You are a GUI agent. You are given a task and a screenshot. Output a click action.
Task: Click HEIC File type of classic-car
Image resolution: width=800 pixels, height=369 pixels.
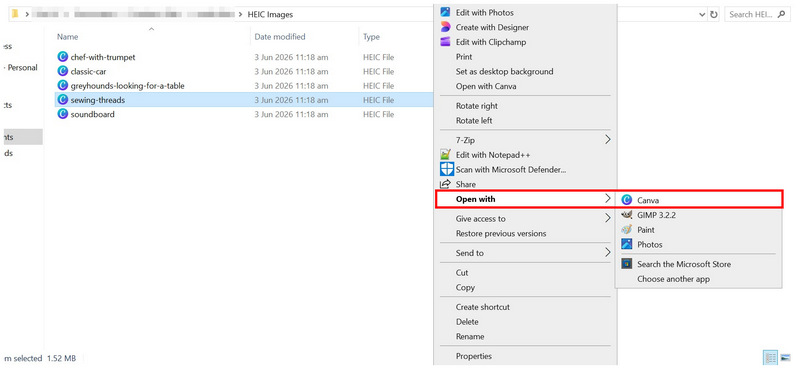pos(379,71)
